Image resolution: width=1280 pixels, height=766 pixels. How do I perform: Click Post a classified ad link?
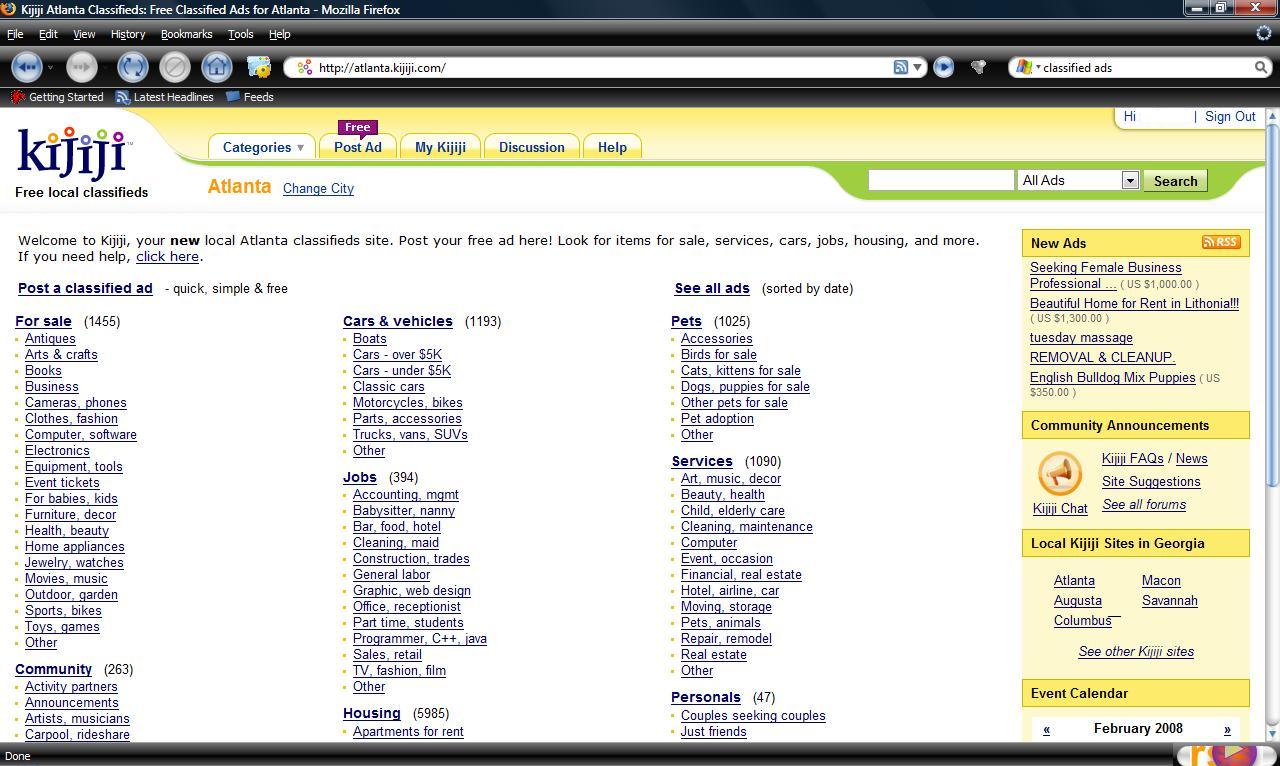click(x=85, y=288)
